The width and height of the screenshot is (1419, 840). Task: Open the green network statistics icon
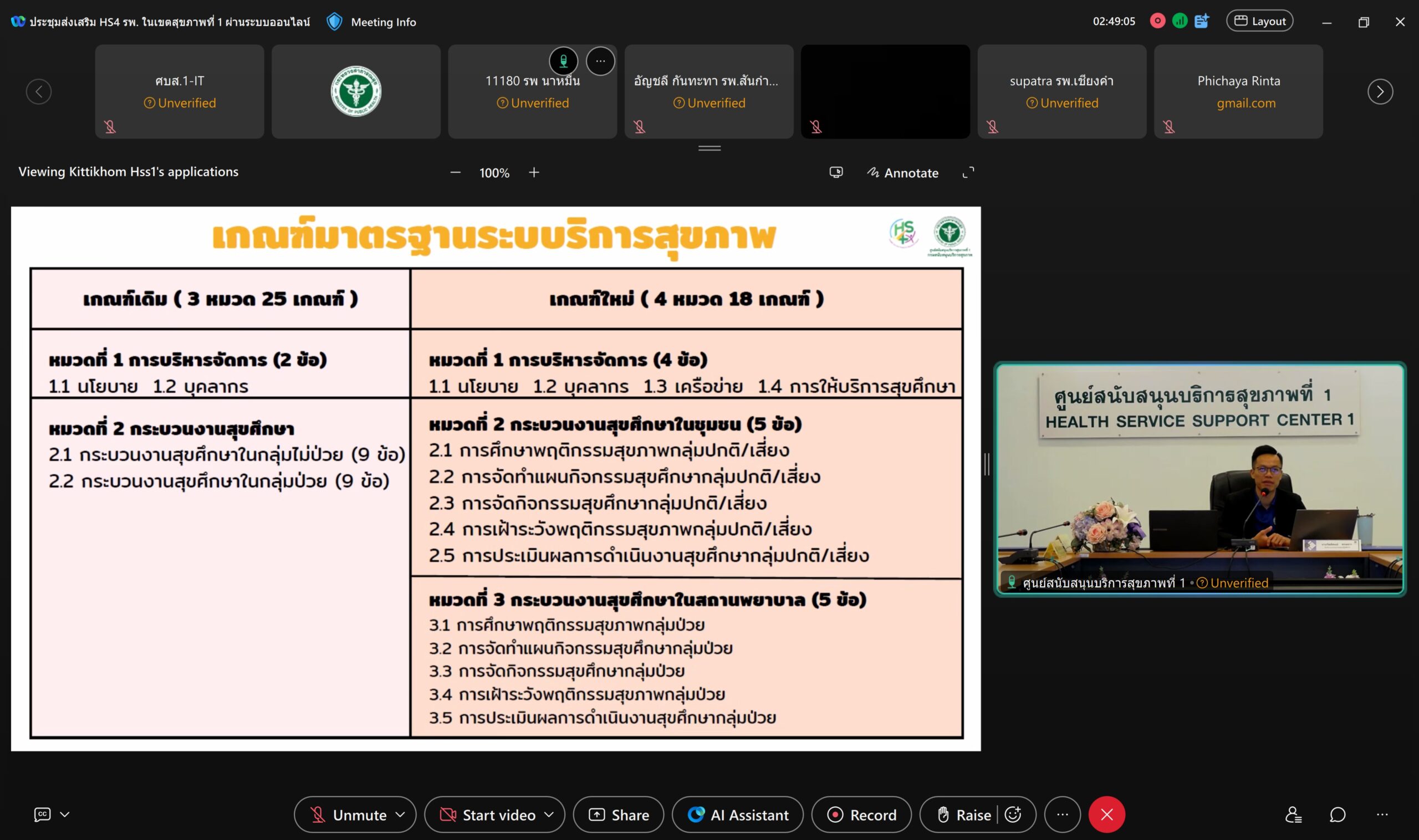[1180, 22]
